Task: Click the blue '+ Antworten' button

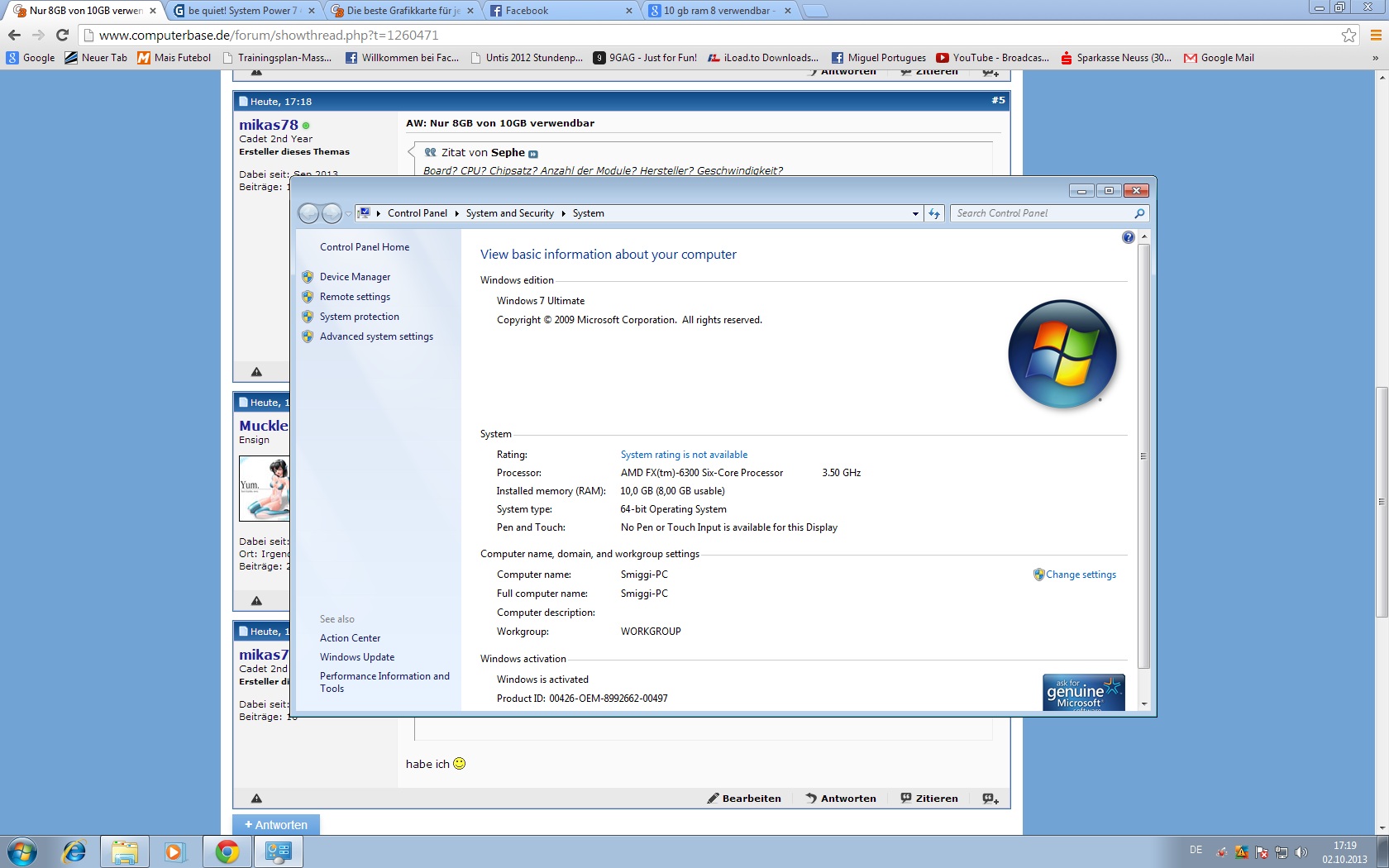Action: pos(276,825)
